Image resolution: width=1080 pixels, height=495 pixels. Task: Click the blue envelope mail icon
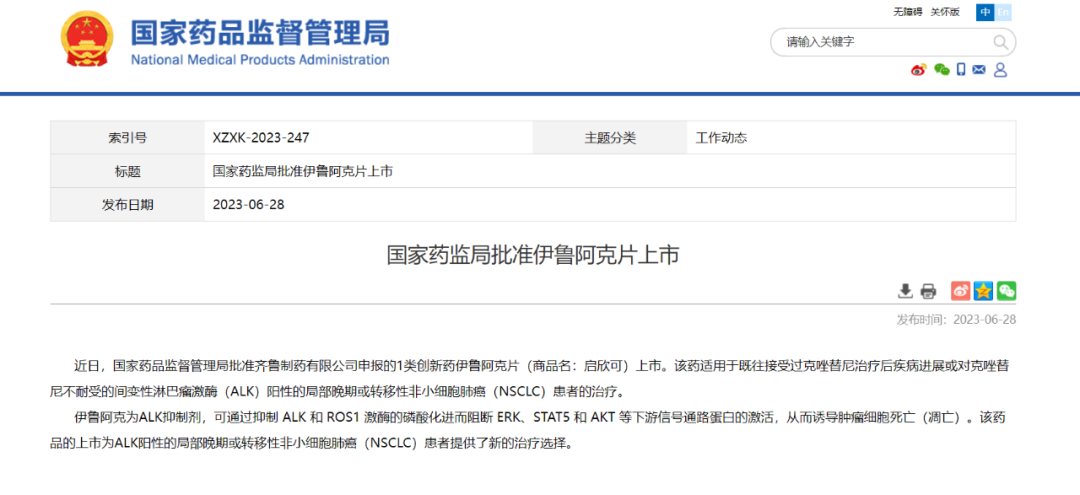pyautogui.click(x=979, y=70)
